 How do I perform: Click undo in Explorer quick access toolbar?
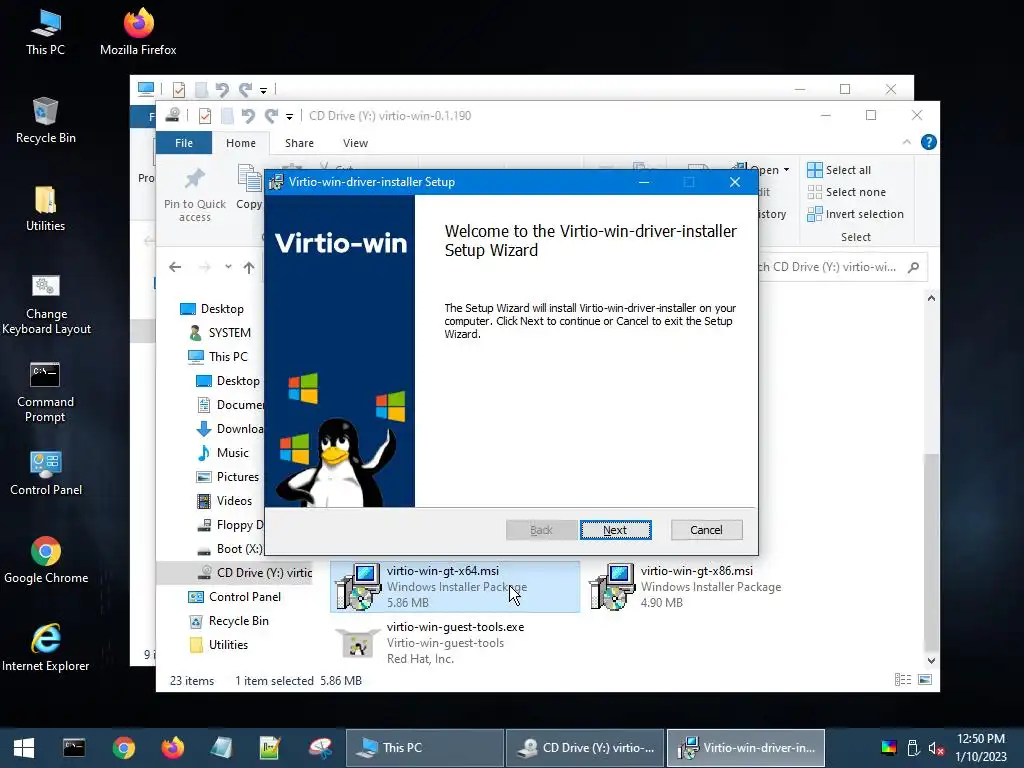[x=248, y=116]
